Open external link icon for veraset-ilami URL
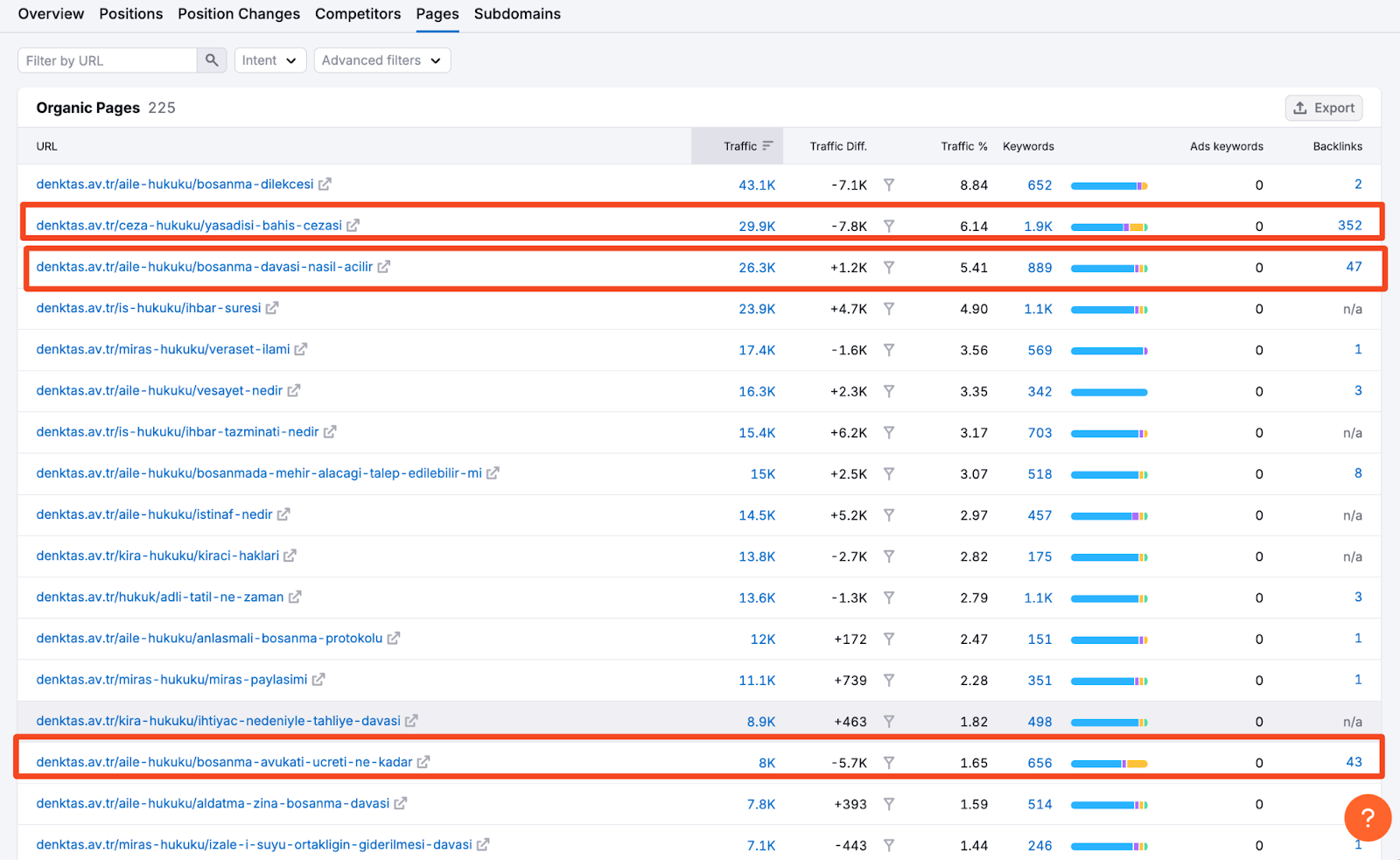Screen dimensions: 1400x860 point(300,349)
